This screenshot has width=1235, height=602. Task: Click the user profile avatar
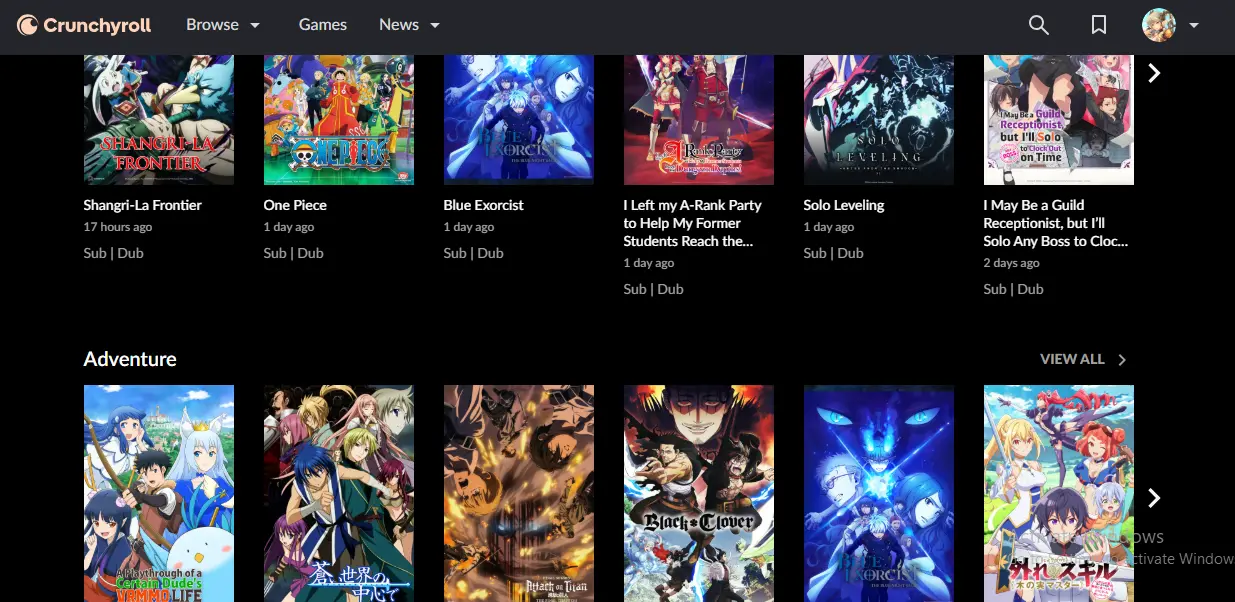pos(1158,25)
